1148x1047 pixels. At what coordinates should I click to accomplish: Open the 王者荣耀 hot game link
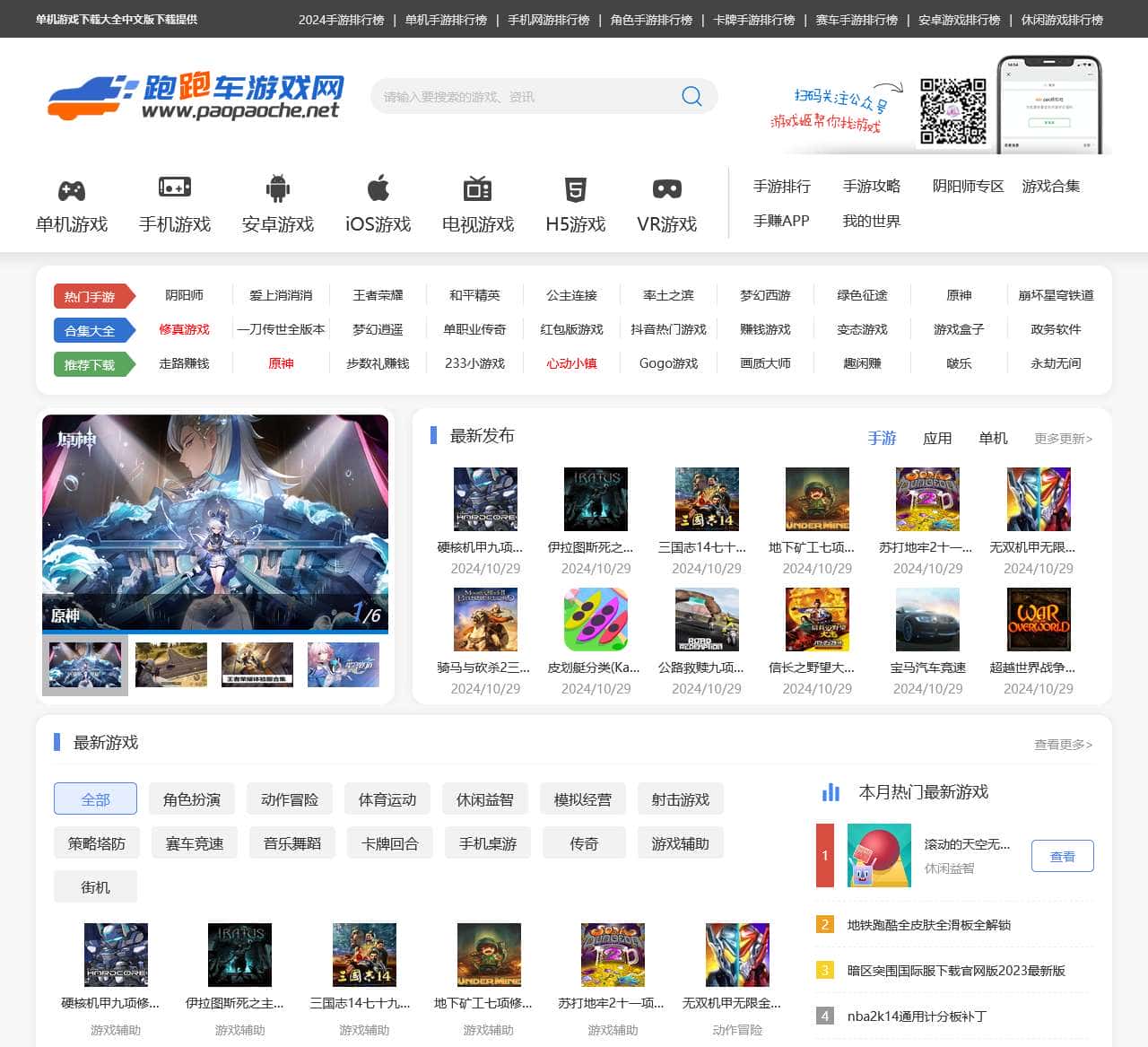tap(378, 295)
